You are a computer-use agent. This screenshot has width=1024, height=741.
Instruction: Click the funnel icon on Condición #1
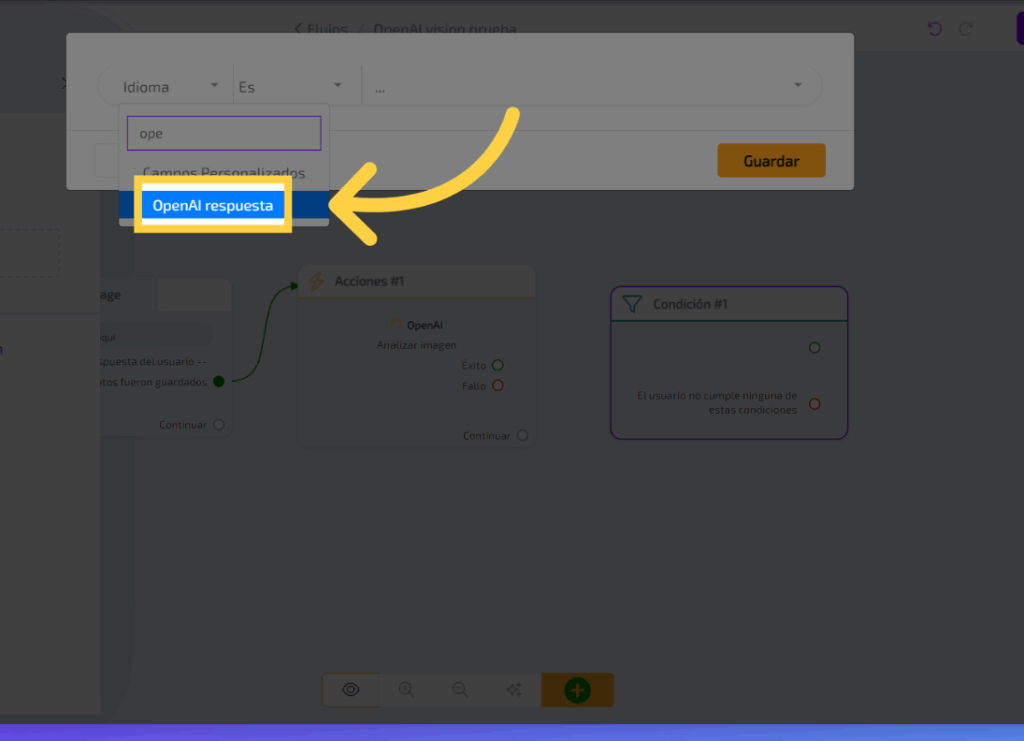point(631,304)
